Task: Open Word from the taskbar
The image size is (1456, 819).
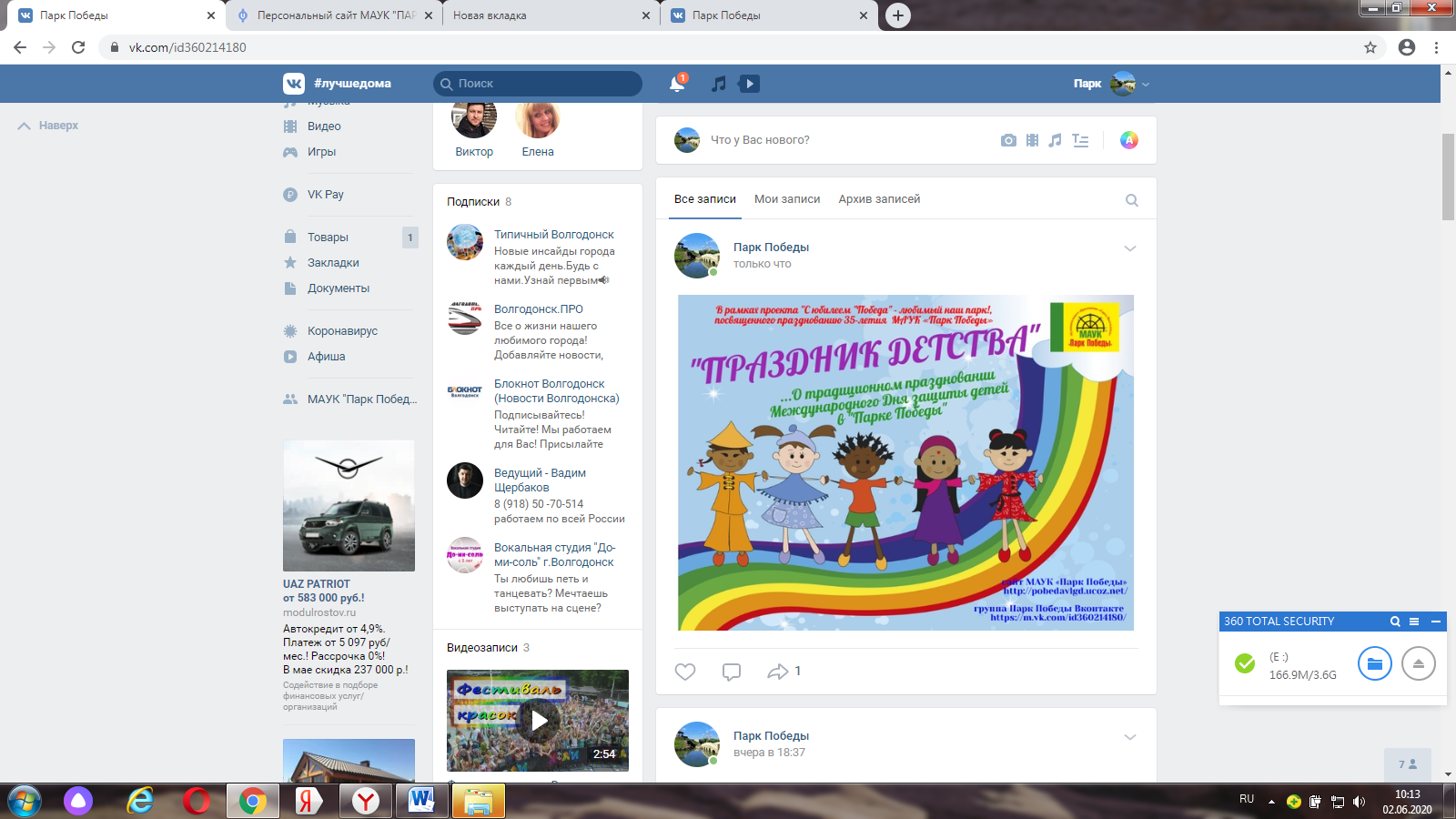Action: 421,801
